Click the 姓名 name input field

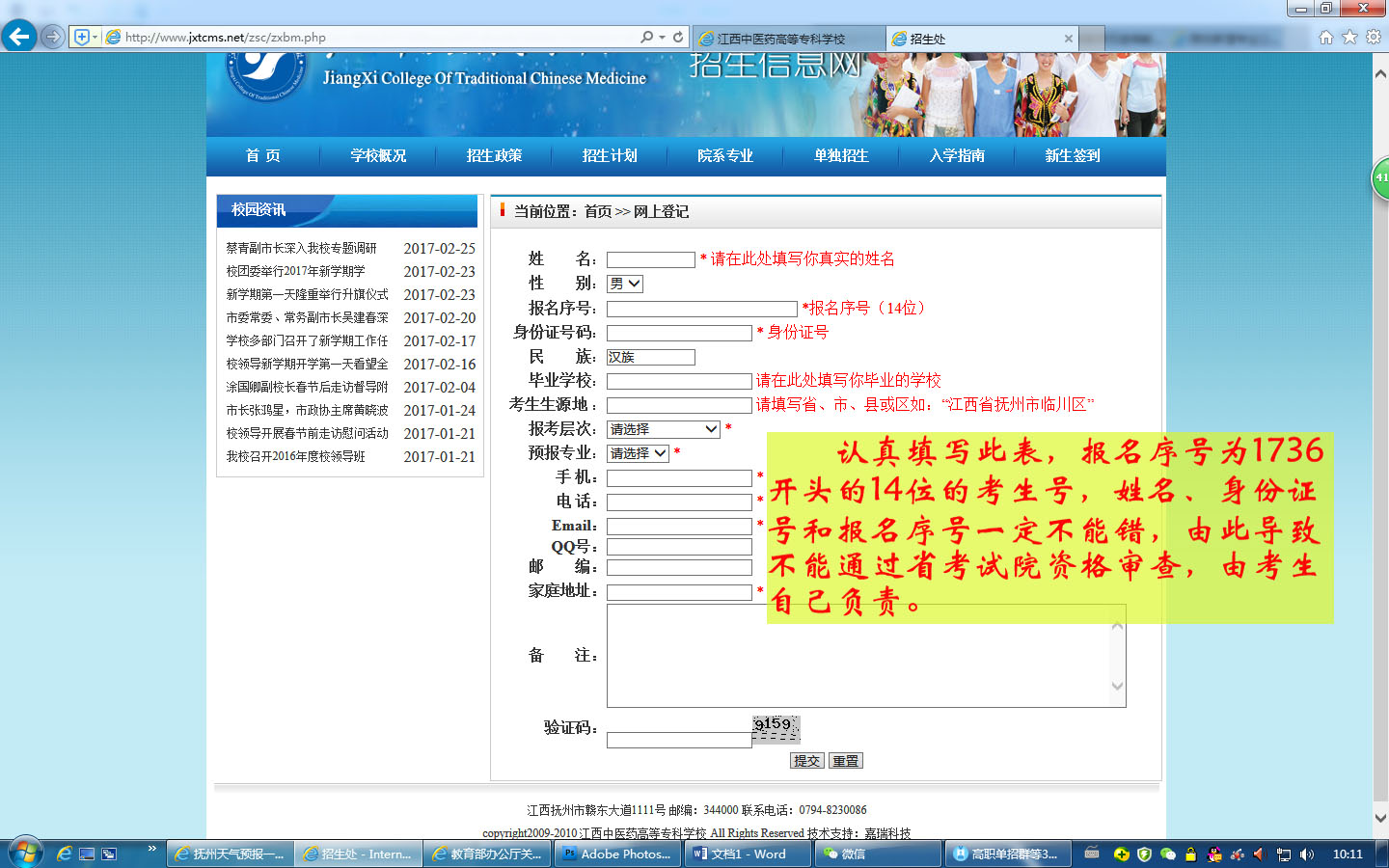pos(650,259)
